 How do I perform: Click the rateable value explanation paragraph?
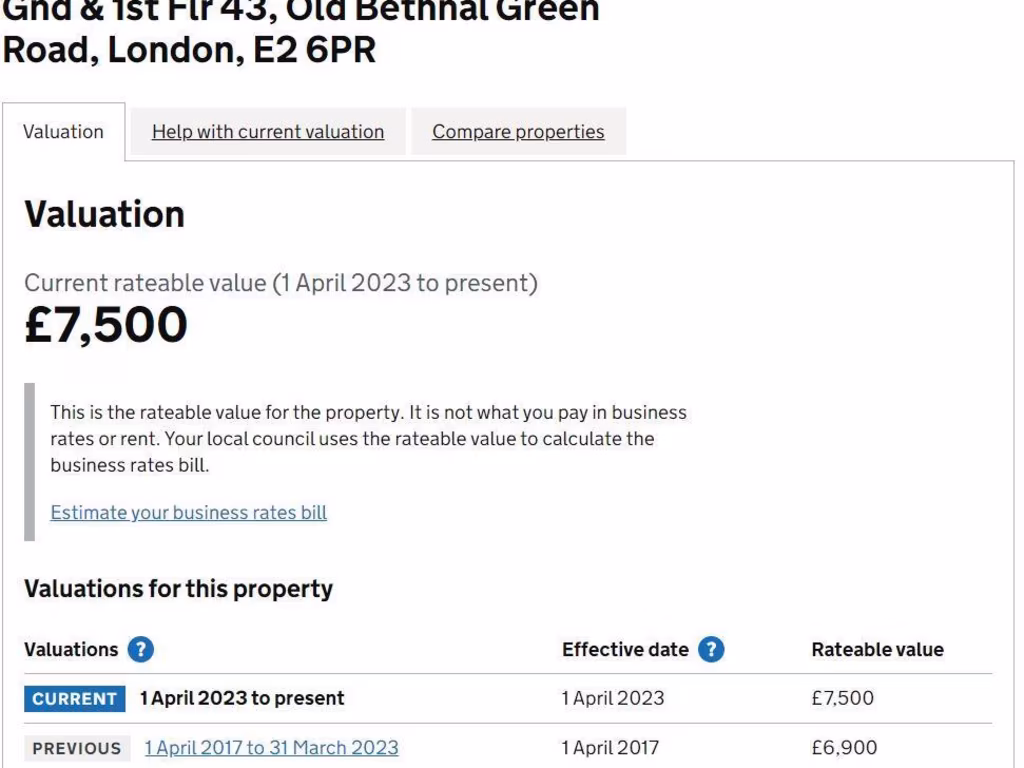click(368, 439)
